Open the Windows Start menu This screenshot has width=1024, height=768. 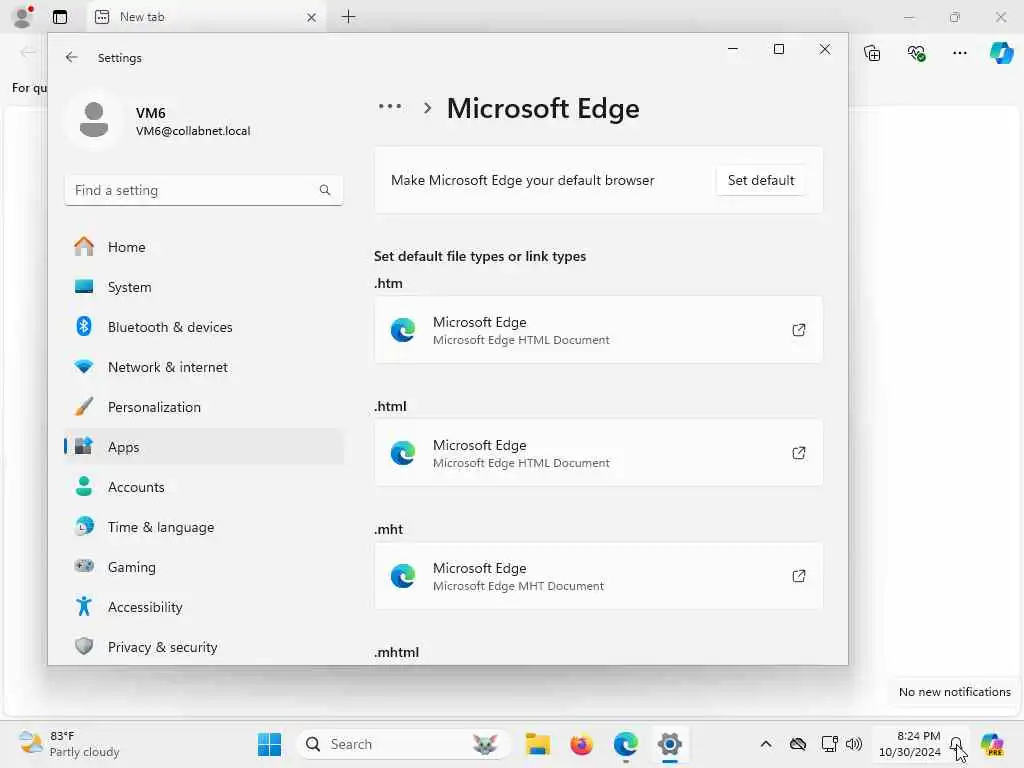coord(269,744)
